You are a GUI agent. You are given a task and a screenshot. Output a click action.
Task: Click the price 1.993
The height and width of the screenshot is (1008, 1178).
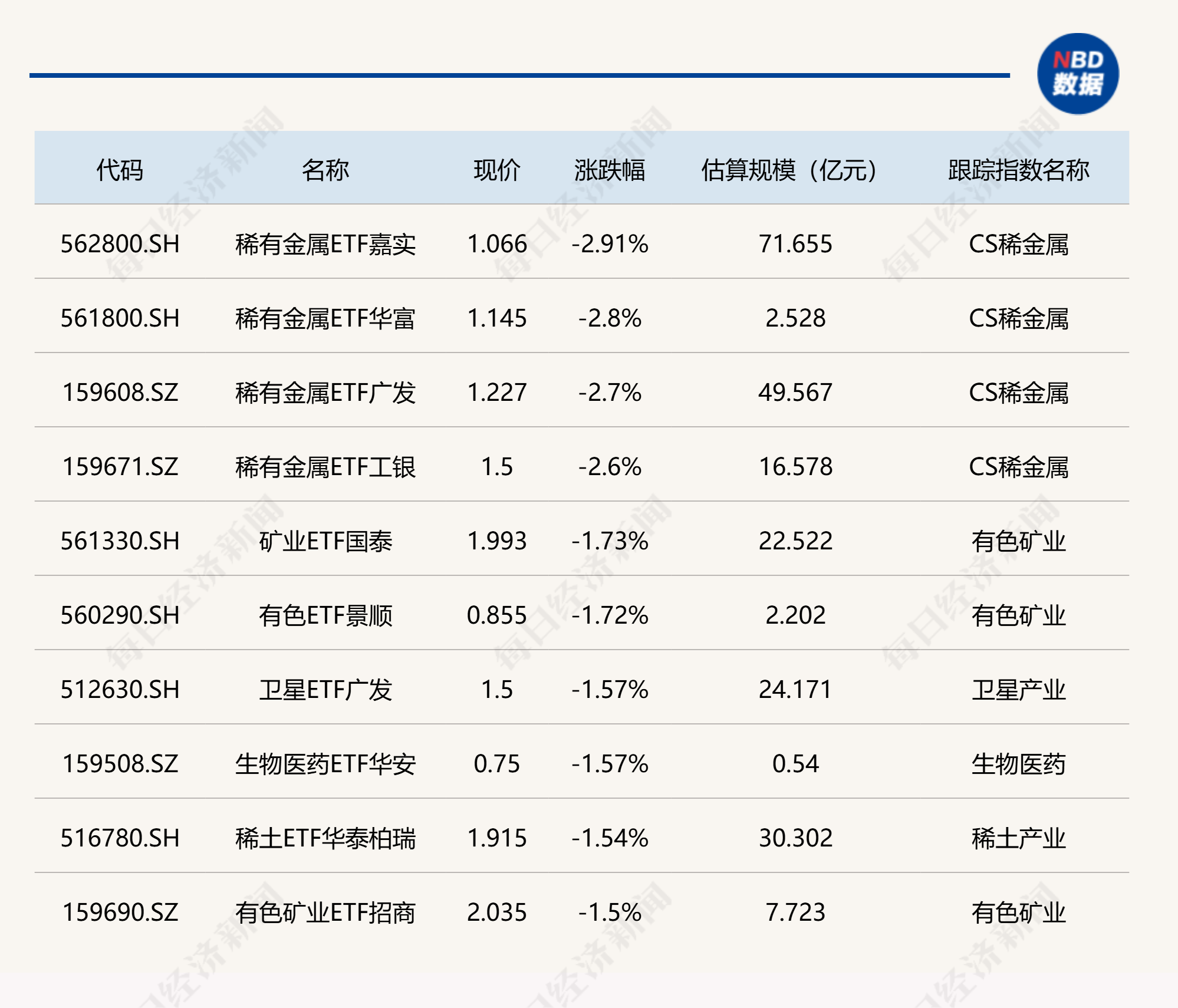[497, 541]
